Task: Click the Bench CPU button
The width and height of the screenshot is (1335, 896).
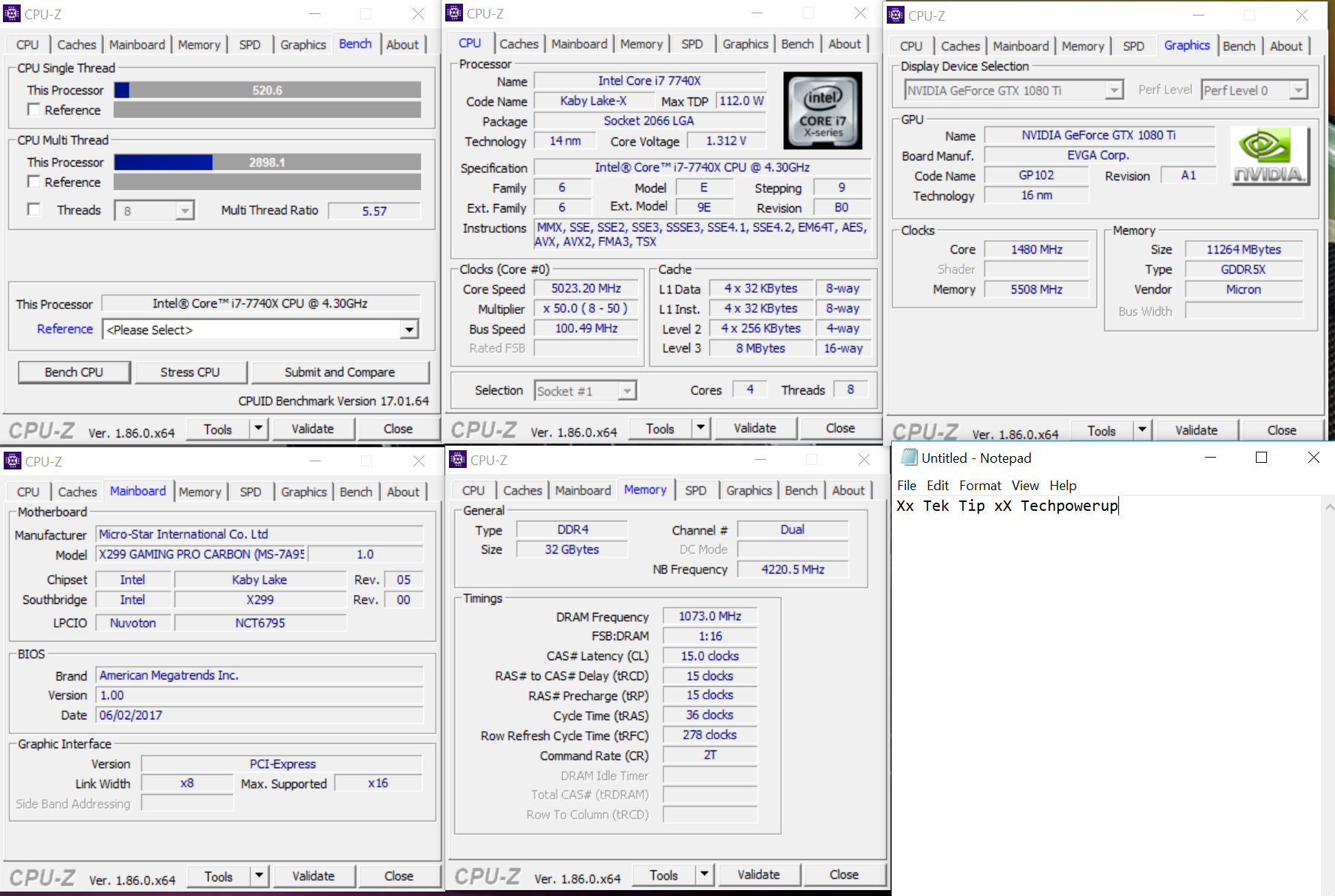Action: (x=74, y=372)
